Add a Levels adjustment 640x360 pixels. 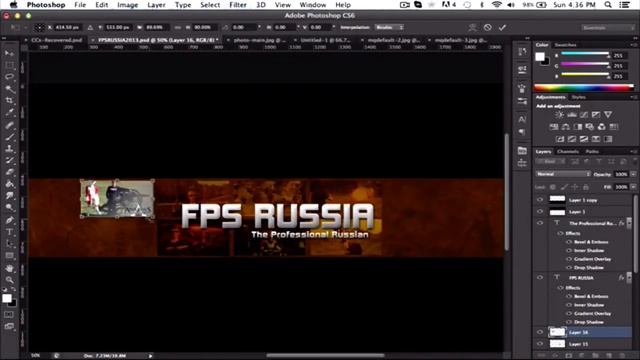[x=572, y=115]
